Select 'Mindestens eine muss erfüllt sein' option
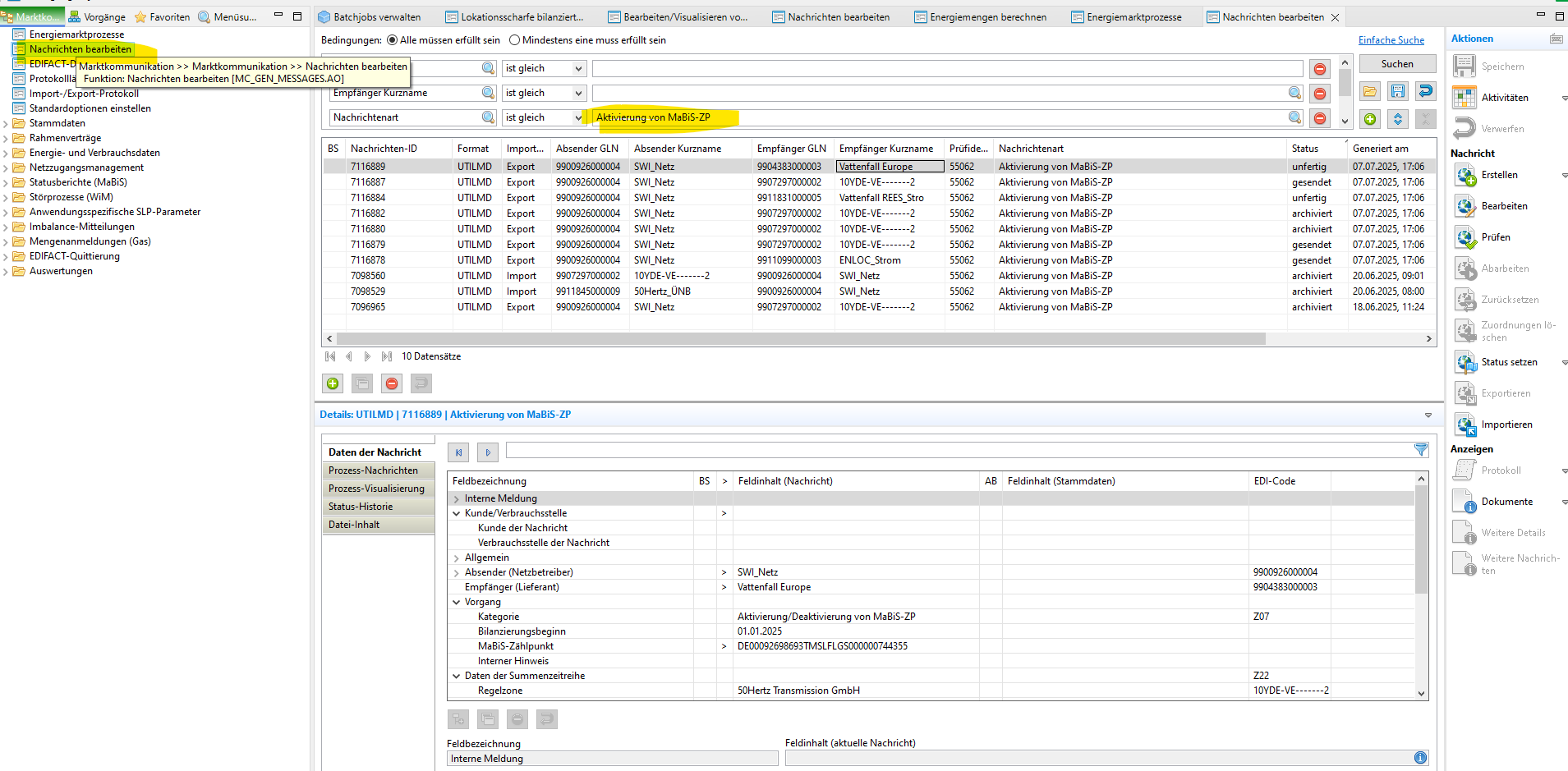Viewport: 1568px width, 771px height. tap(515, 40)
